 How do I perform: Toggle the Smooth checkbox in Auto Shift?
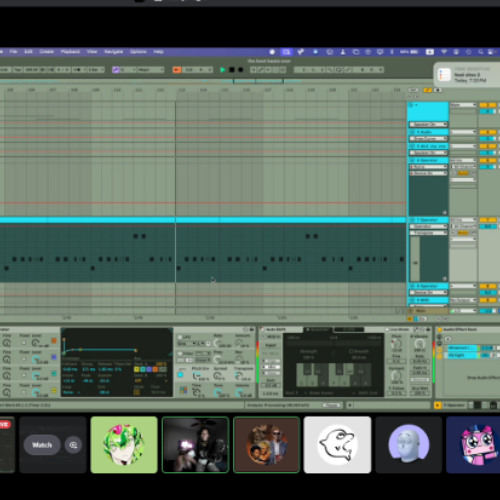(351, 351)
